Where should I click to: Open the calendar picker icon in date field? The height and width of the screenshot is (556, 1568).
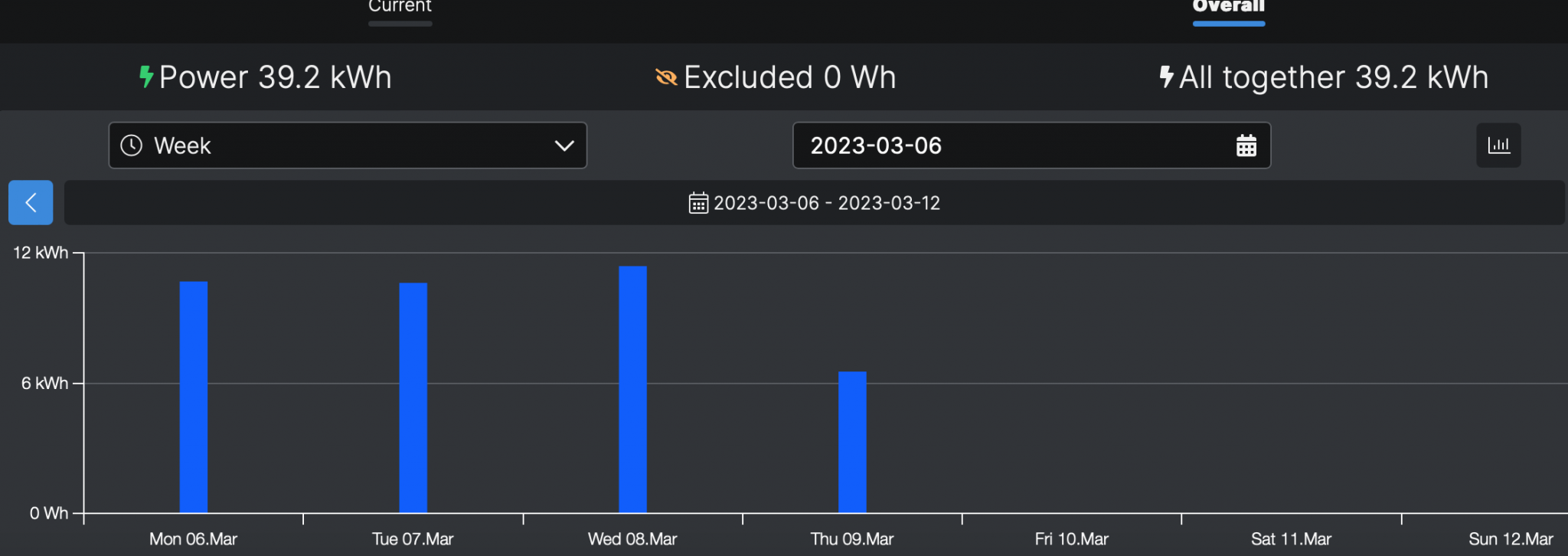click(1246, 146)
